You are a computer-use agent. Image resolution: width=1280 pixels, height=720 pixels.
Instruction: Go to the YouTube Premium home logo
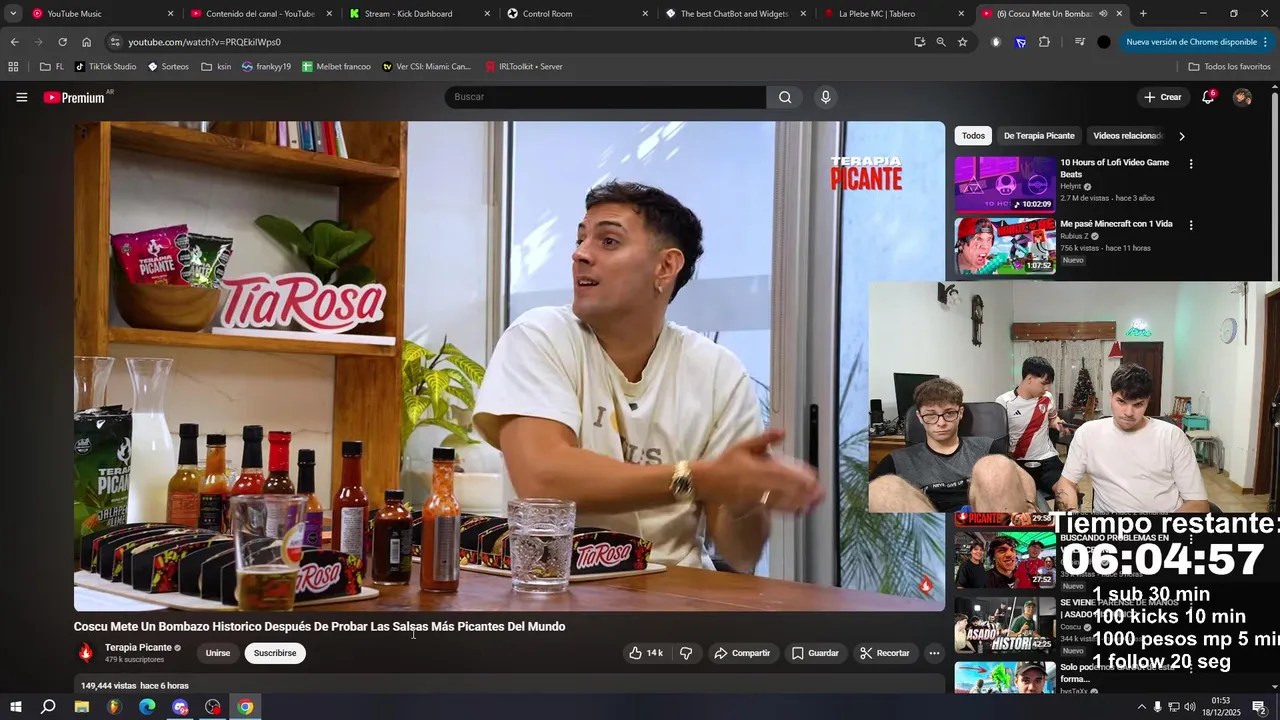click(74, 97)
